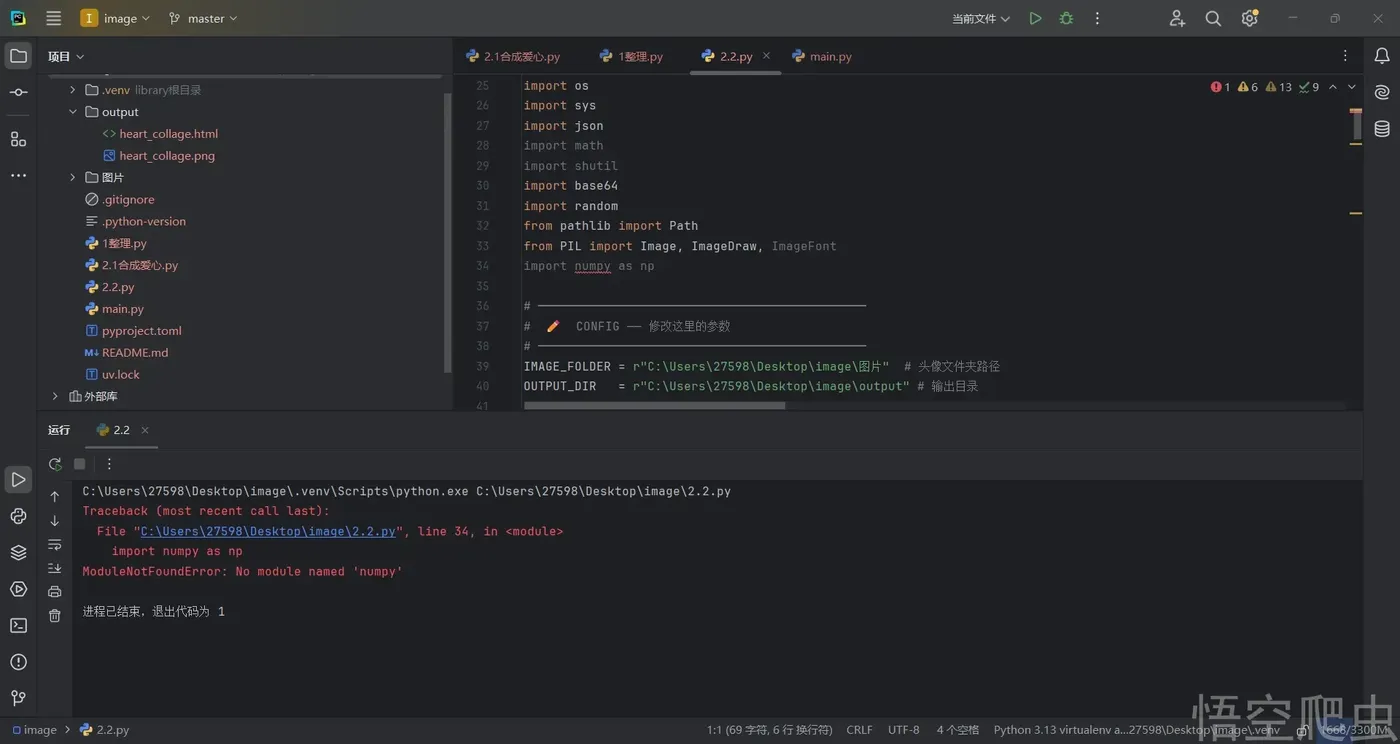
Task: Clear console output with the trash icon
Action: tap(55, 616)
